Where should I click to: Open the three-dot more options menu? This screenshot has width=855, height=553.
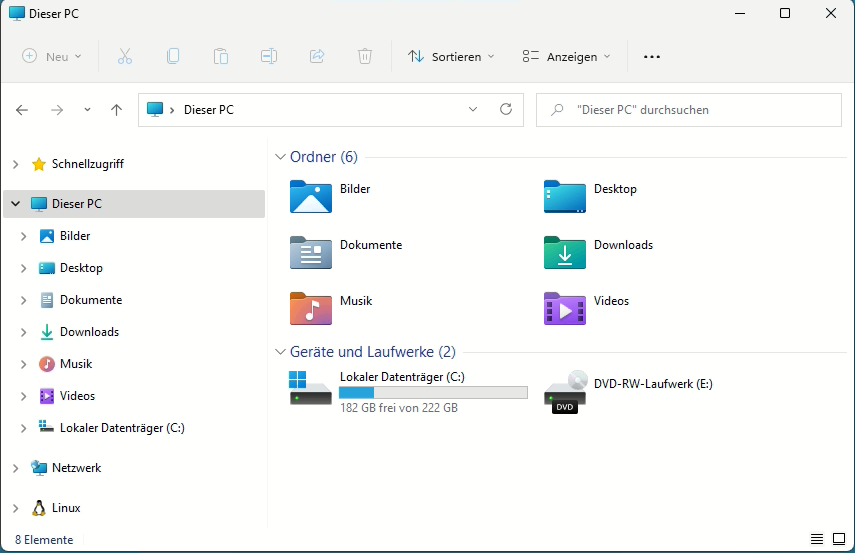click(x=652, y=57)
